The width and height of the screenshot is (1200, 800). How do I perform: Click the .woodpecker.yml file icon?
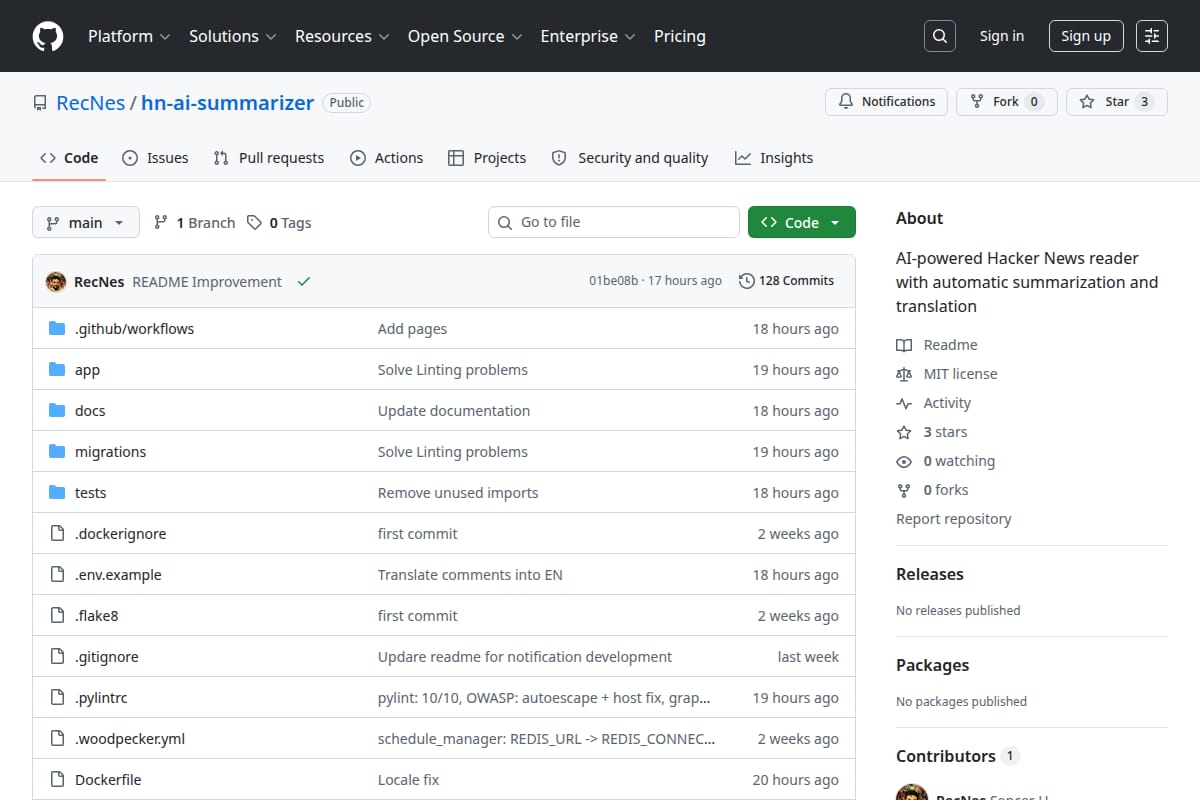click(57, 739)
